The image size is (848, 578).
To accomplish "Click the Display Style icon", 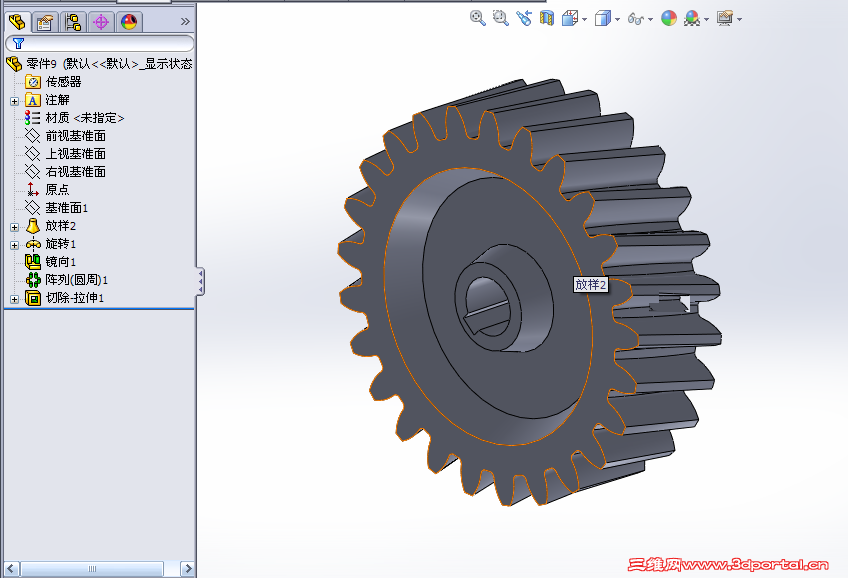I will click(602, 18).
